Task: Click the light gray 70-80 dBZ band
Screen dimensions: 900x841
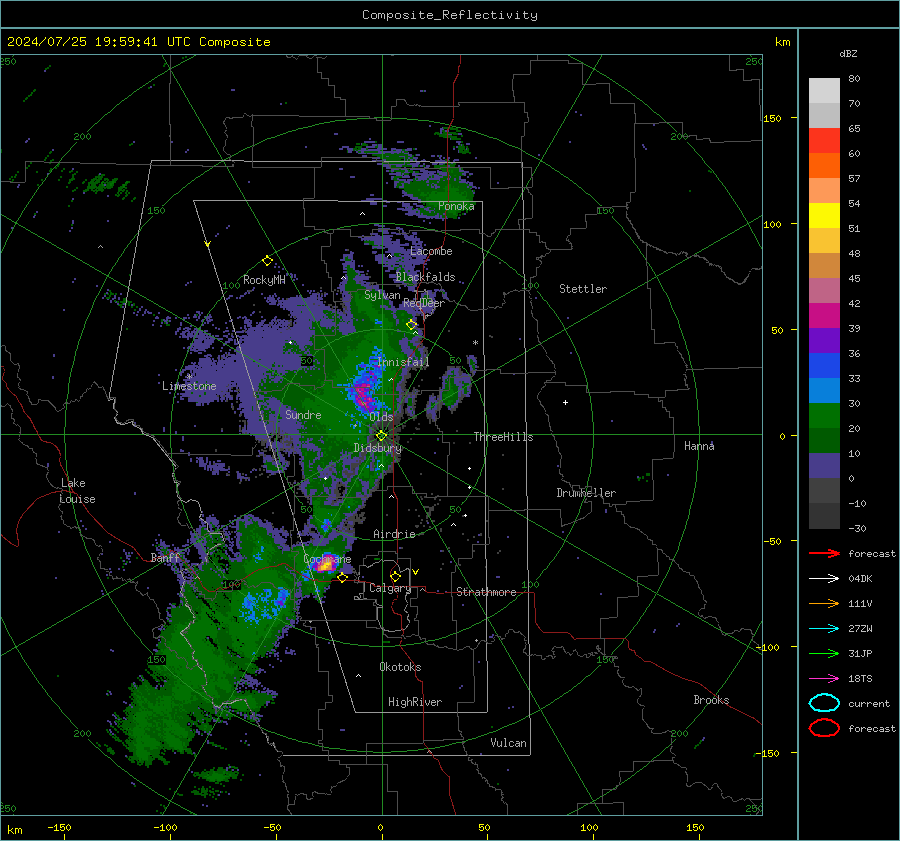Action: pos(824,91)
